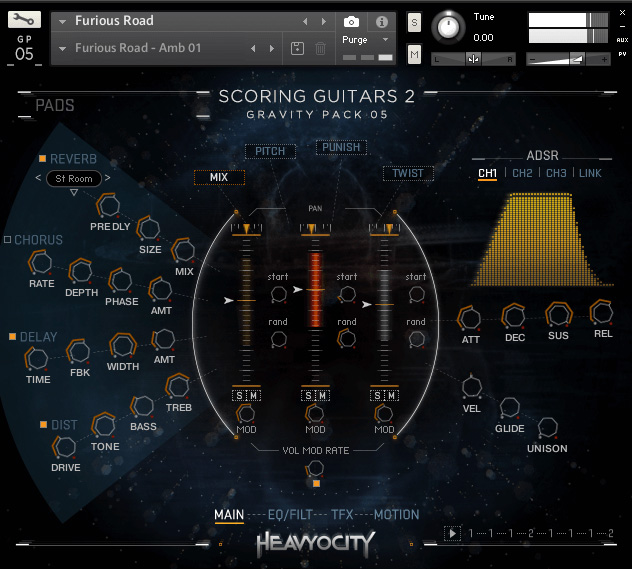Select previous snapshot arrow beside Amb 01
The height and width of the screenshot is (569, 632).
point(253,48)
